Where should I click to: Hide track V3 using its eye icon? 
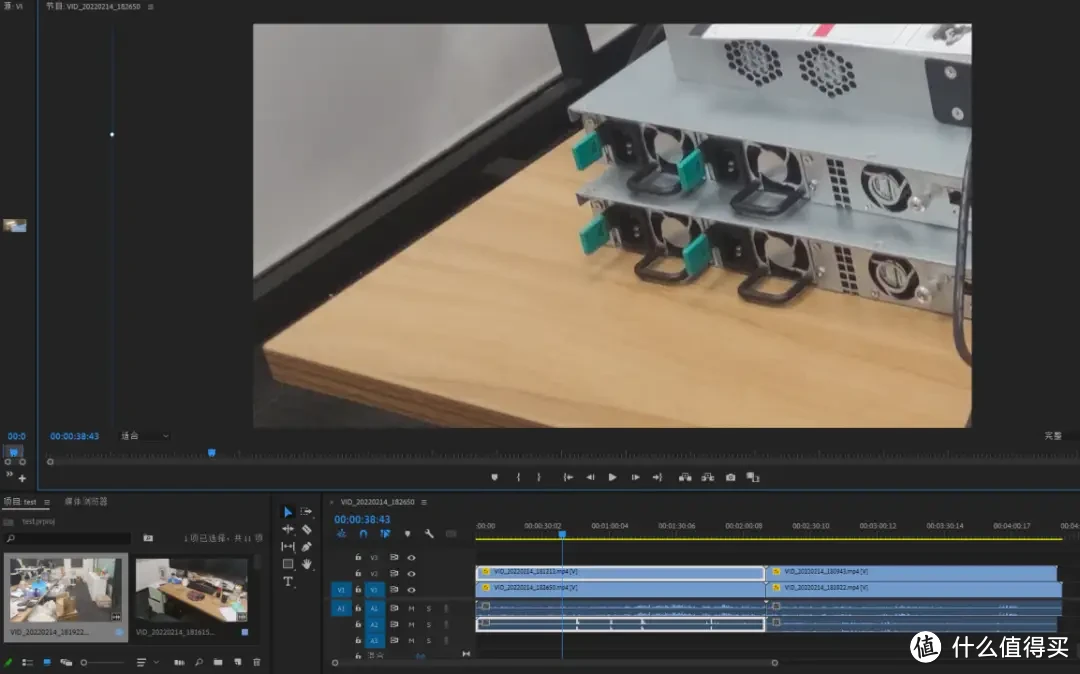pos(411,557)
